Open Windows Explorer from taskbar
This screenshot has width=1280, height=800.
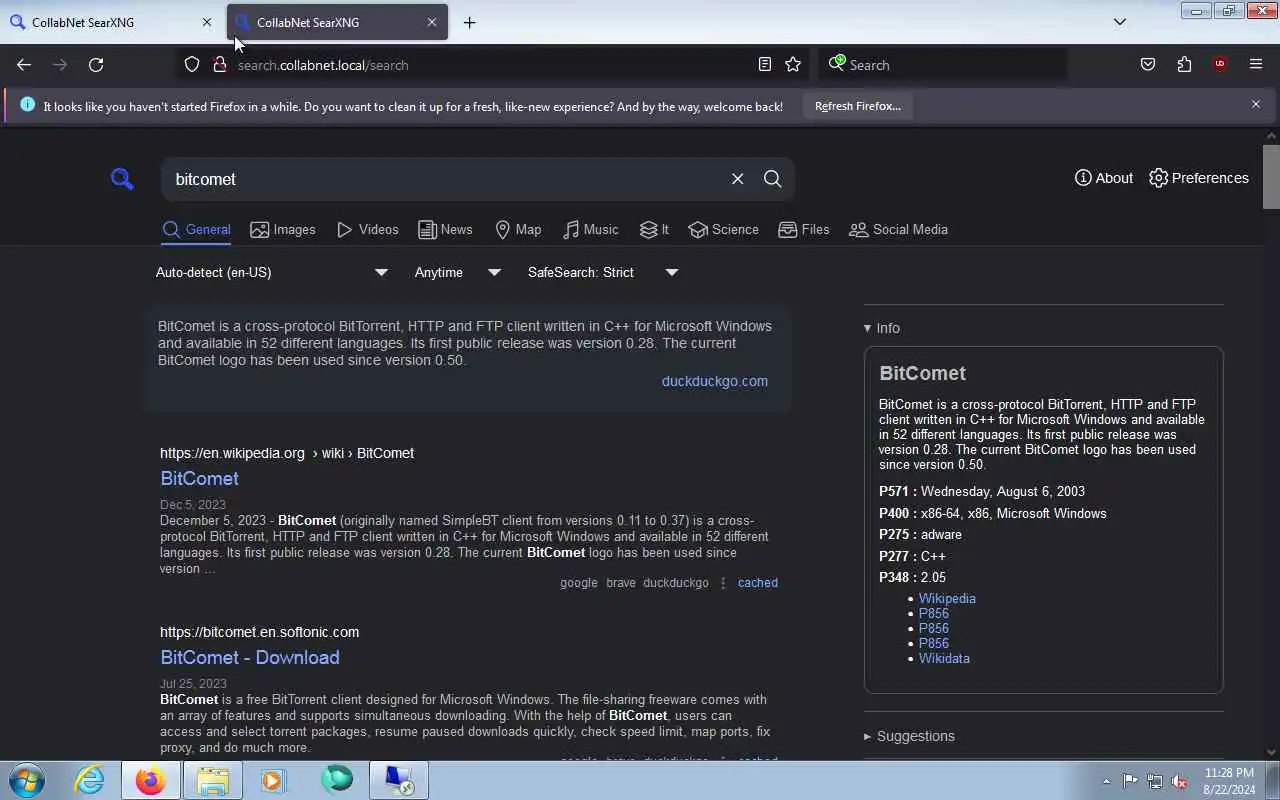(x=212, y=780)
